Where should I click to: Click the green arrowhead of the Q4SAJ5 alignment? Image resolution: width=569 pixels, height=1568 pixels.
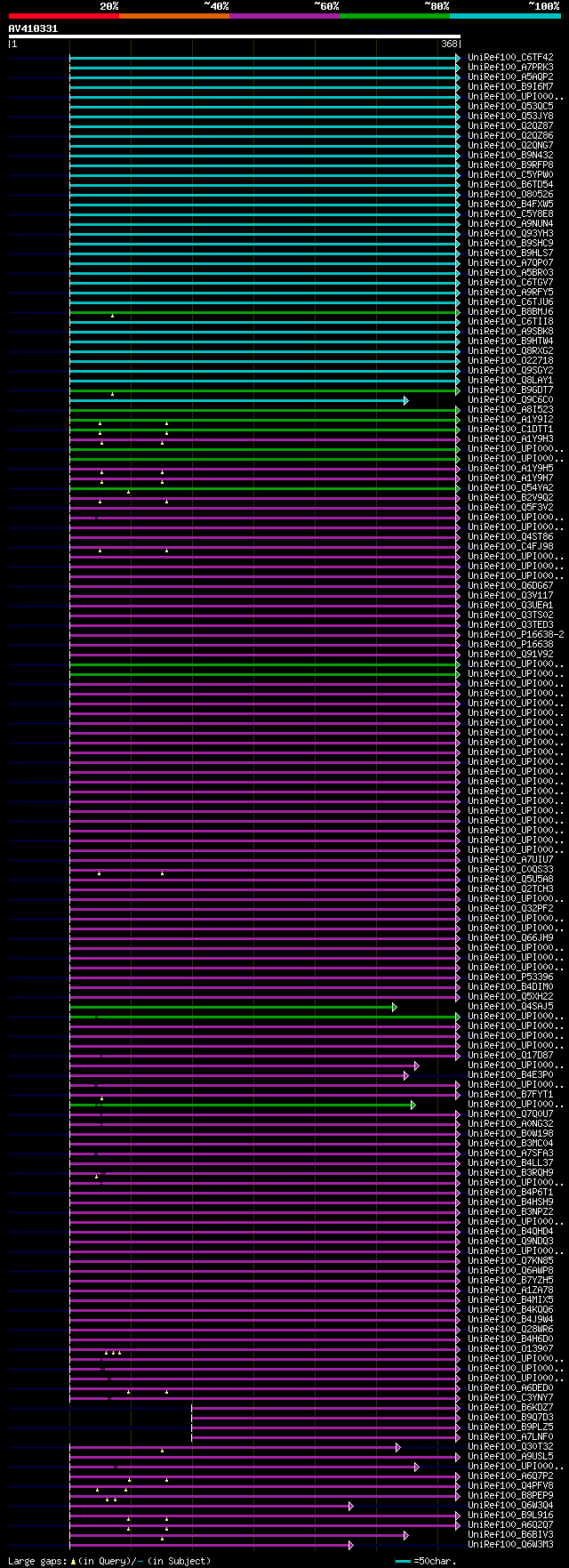click(394, 1007)
